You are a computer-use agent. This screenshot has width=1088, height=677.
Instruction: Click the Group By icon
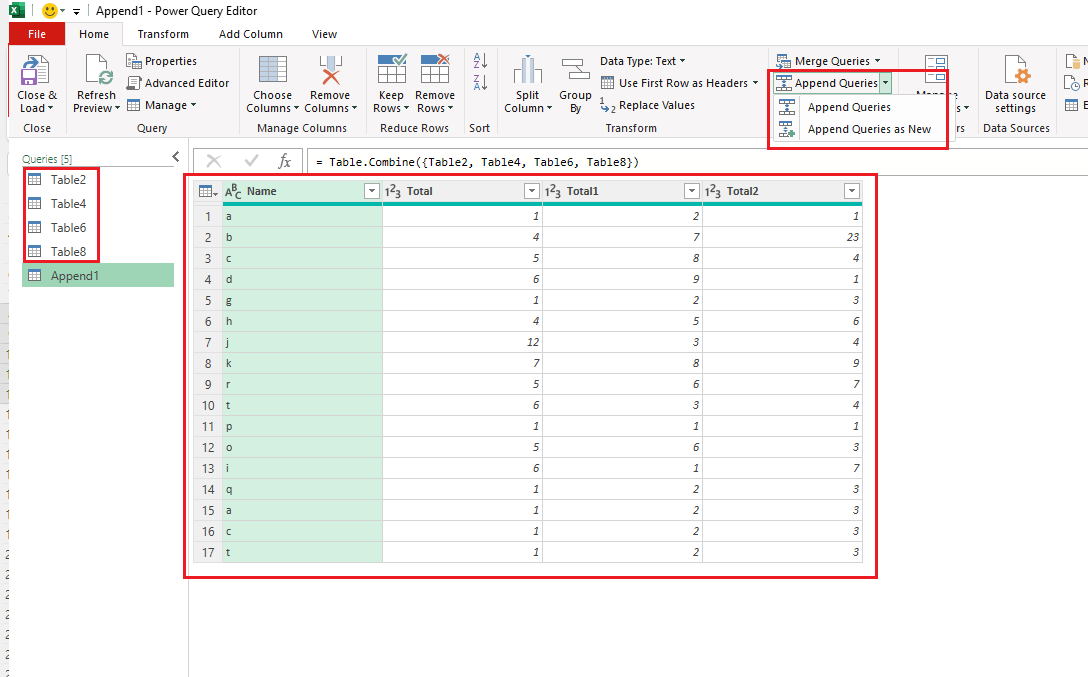[575, 70]
